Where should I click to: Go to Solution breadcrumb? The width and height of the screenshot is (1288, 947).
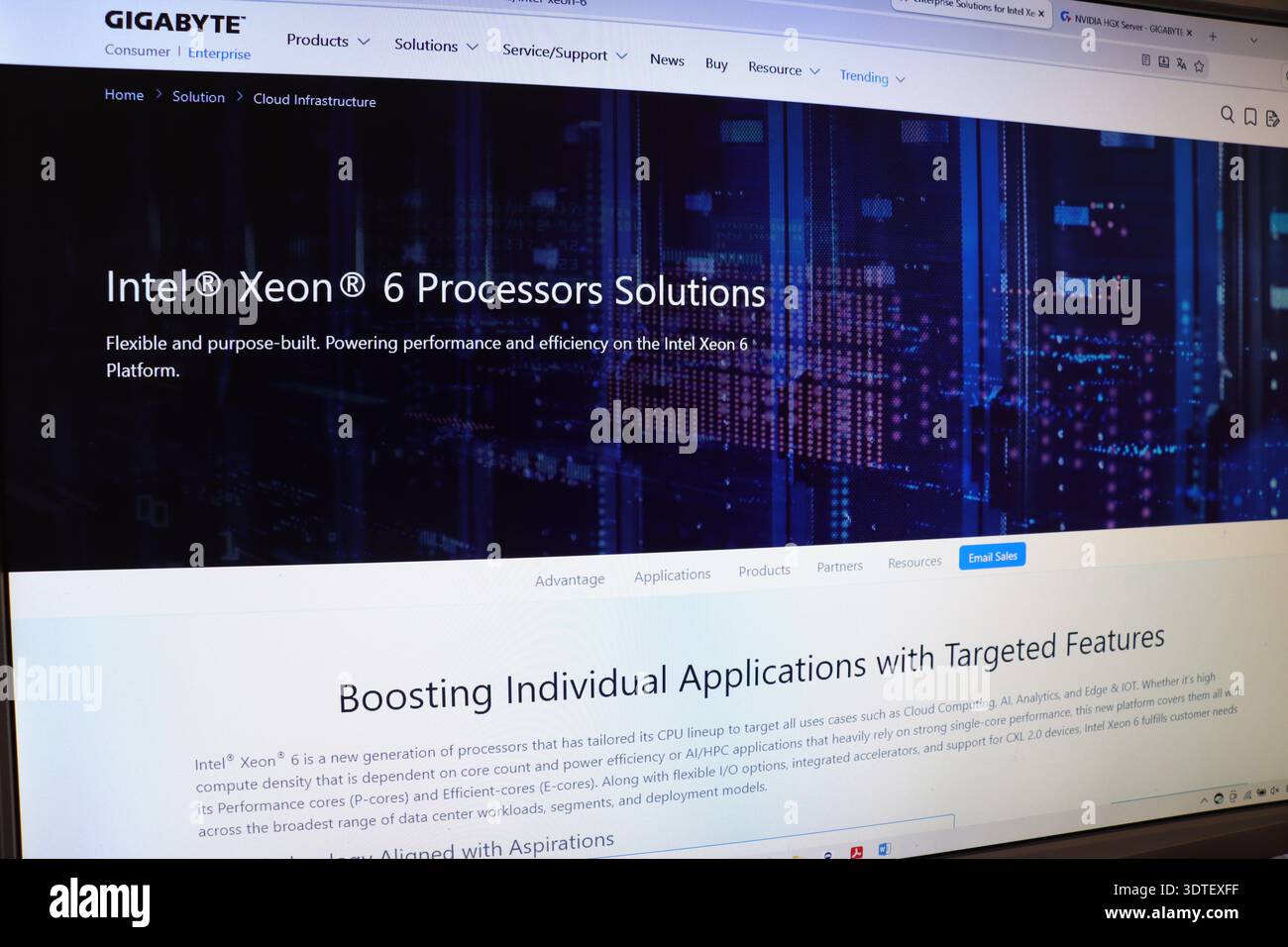[x=198, y=97]
